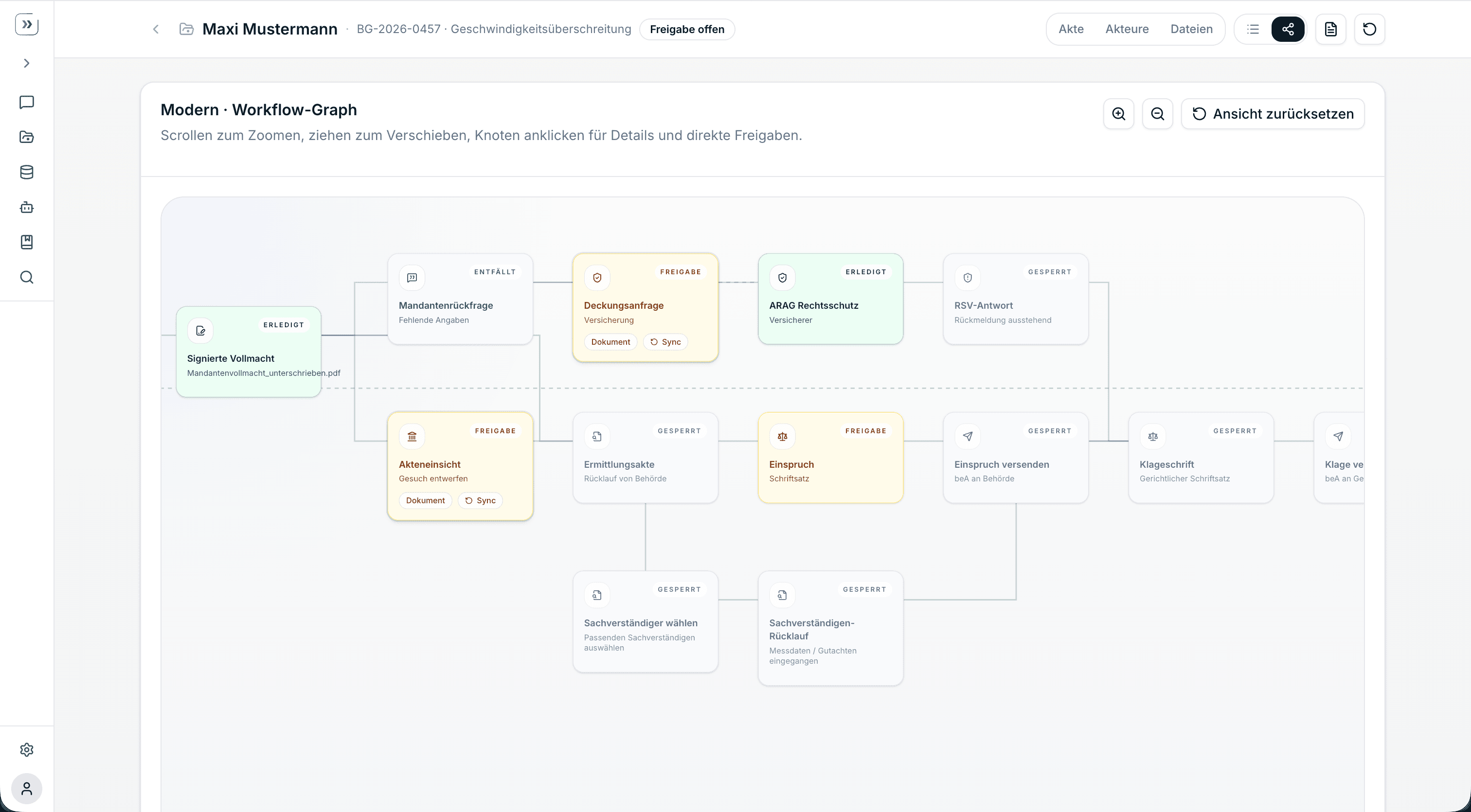The height and width of the screenshot is (812, 1471).
Task: Open the database icon in the sidebar
Action: pos(26,172)
